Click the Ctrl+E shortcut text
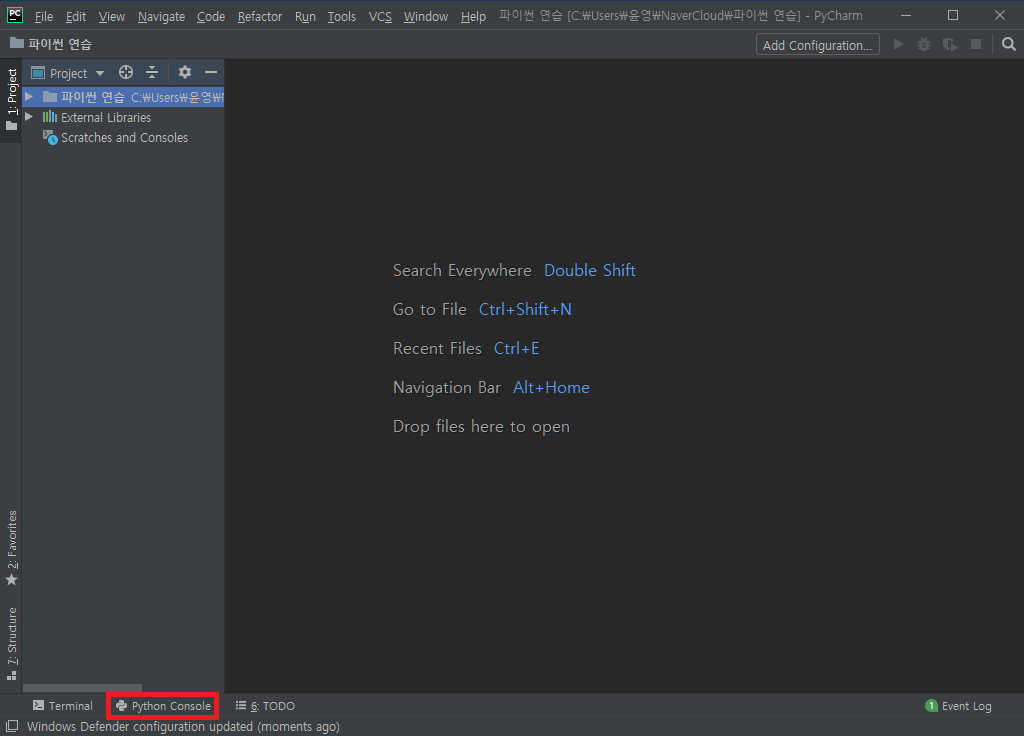1024x736 pixels. pyautogui.click(x=516, y=349)
